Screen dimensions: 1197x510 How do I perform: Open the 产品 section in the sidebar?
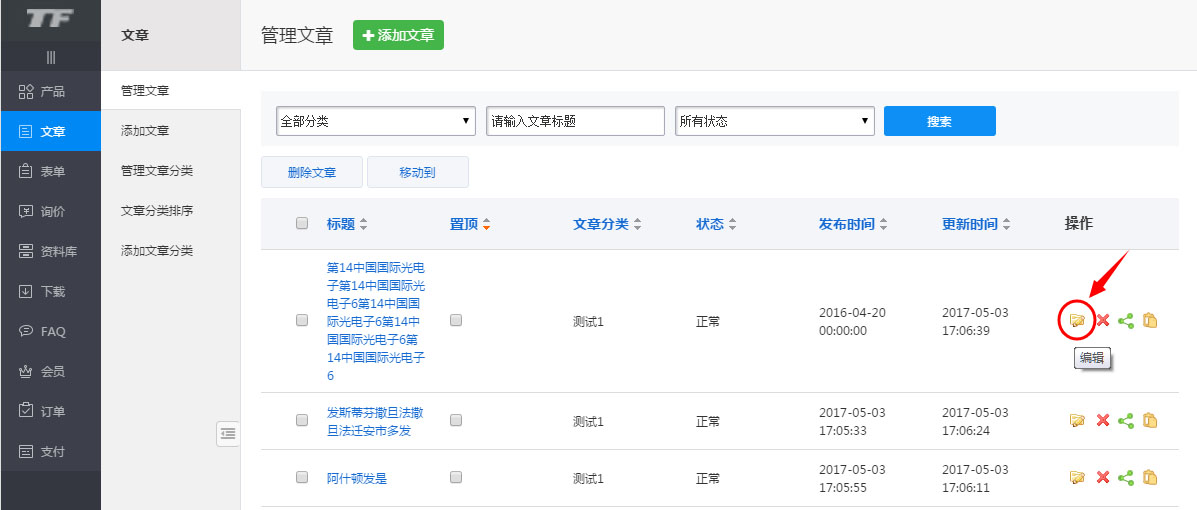[x=50, y=91]
